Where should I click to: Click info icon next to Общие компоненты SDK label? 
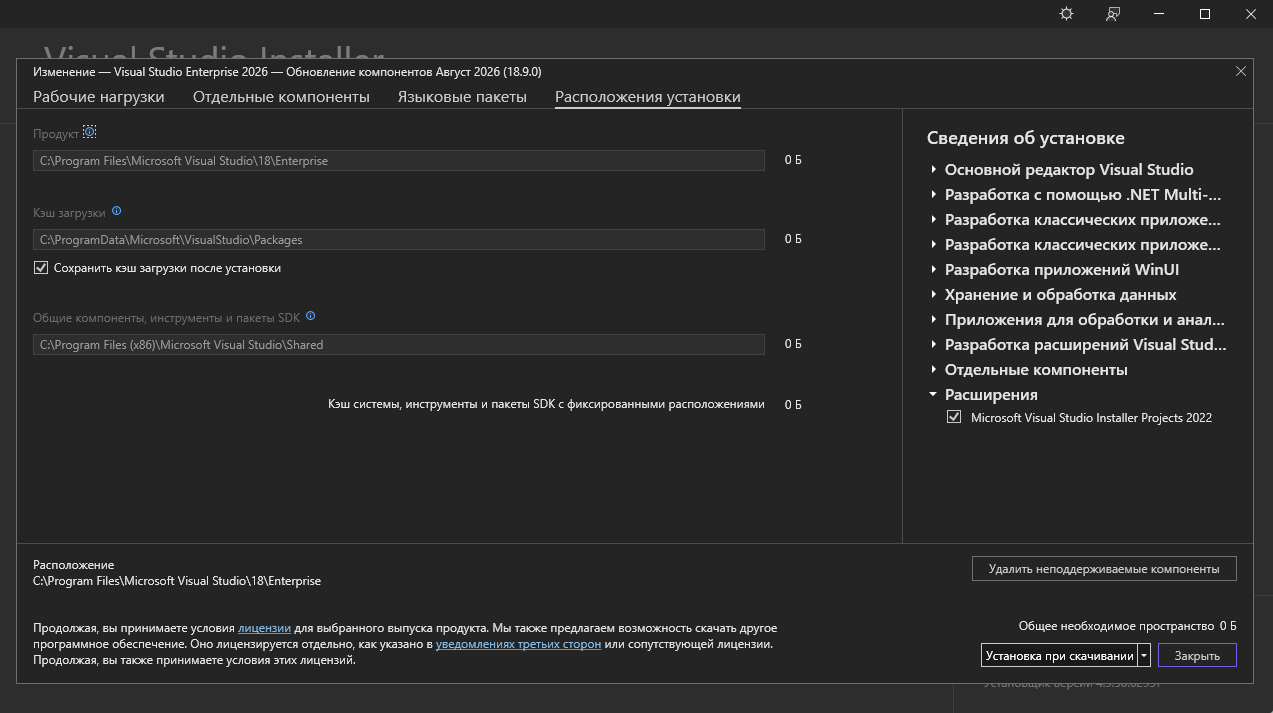(311, 316)
